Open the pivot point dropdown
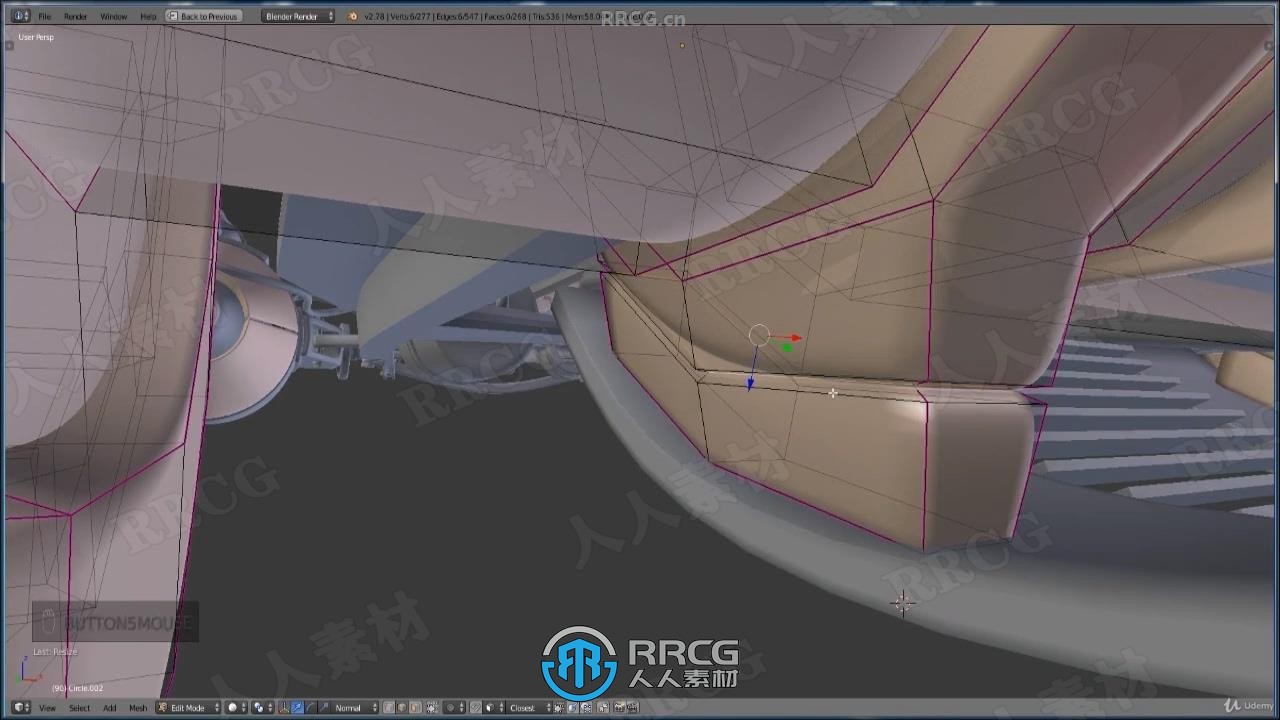 263,707
